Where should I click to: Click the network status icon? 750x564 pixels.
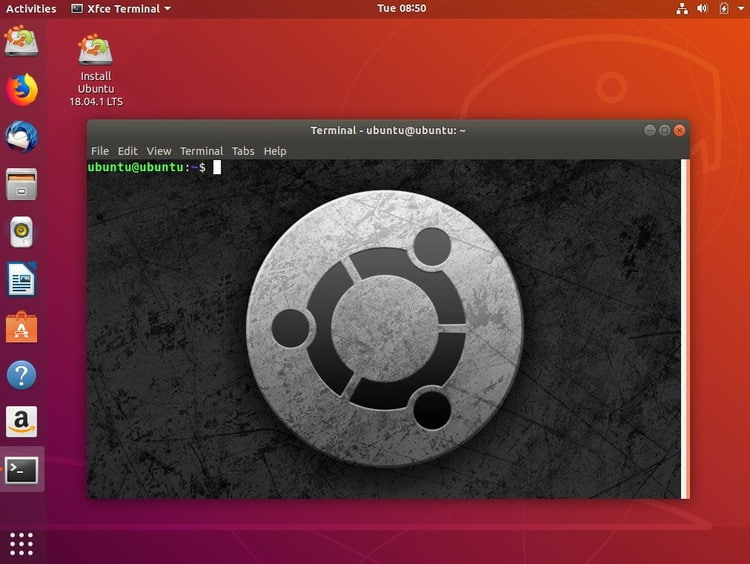click(x=682, y=8)
